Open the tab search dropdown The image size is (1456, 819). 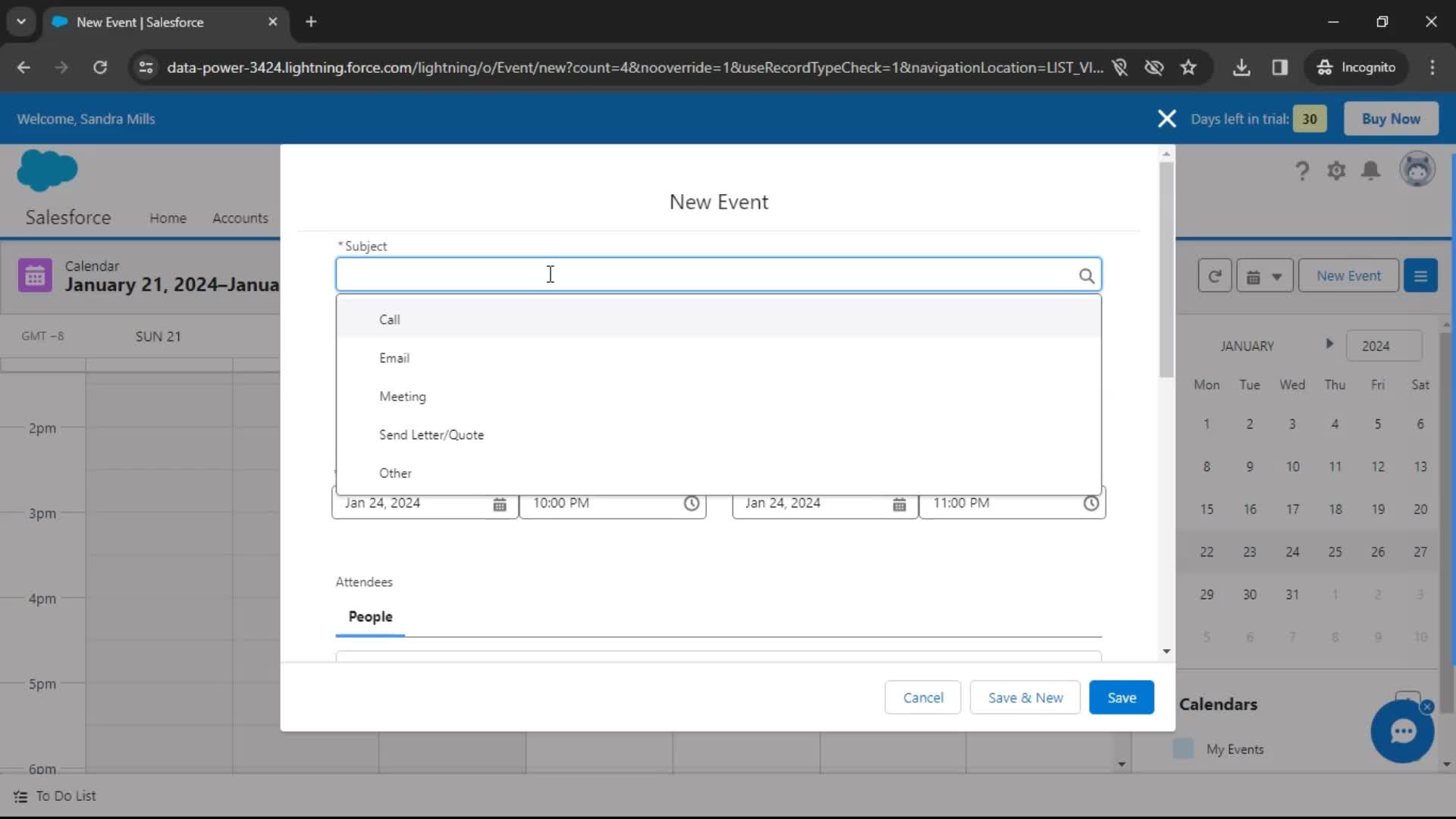coord(21,22)
